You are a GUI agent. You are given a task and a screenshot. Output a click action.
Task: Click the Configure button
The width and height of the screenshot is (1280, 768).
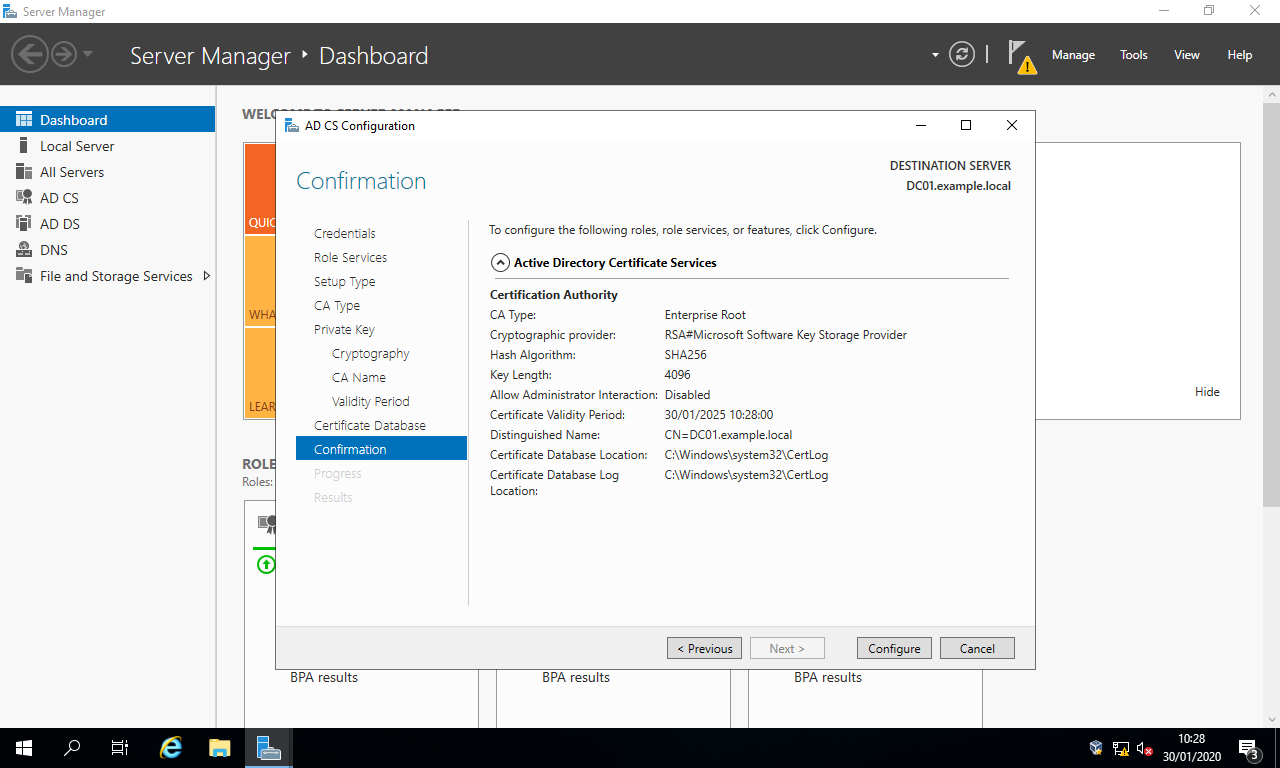(x=894, y=648)
